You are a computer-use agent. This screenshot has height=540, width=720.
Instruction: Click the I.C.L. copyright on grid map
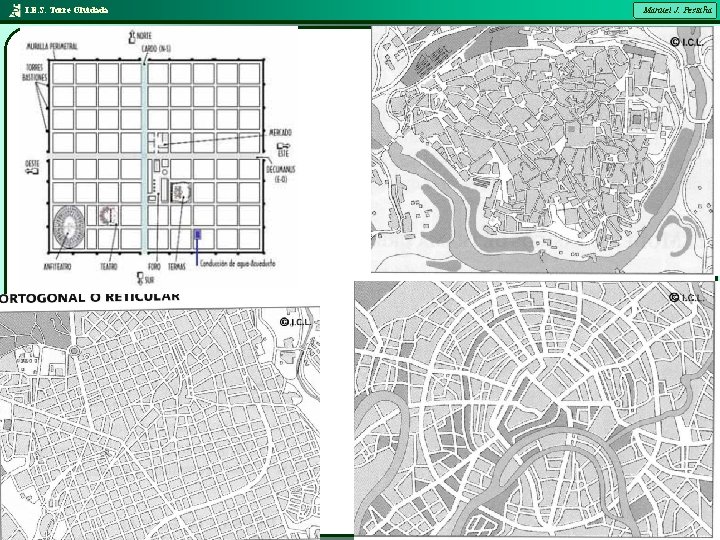click(296, 322)
